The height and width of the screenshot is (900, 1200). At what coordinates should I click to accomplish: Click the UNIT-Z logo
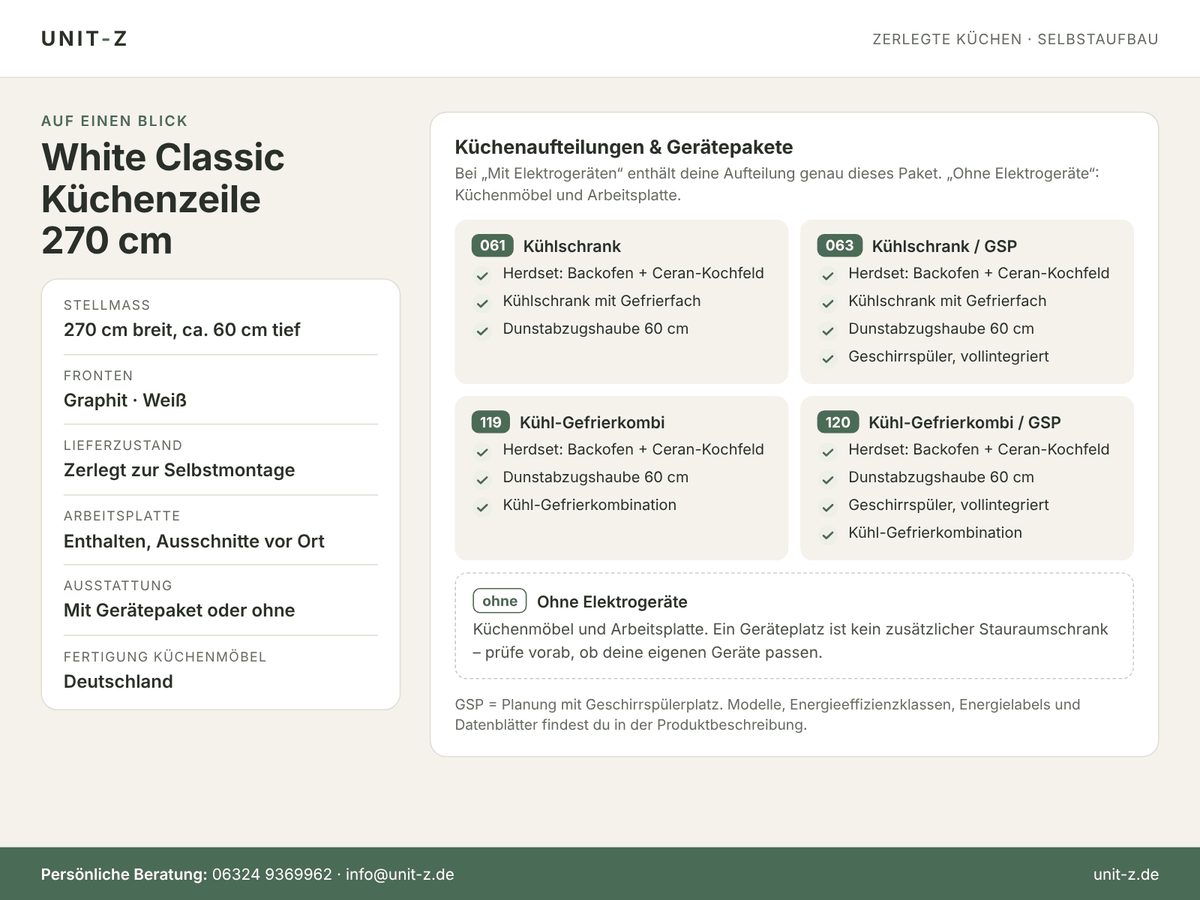84,39
